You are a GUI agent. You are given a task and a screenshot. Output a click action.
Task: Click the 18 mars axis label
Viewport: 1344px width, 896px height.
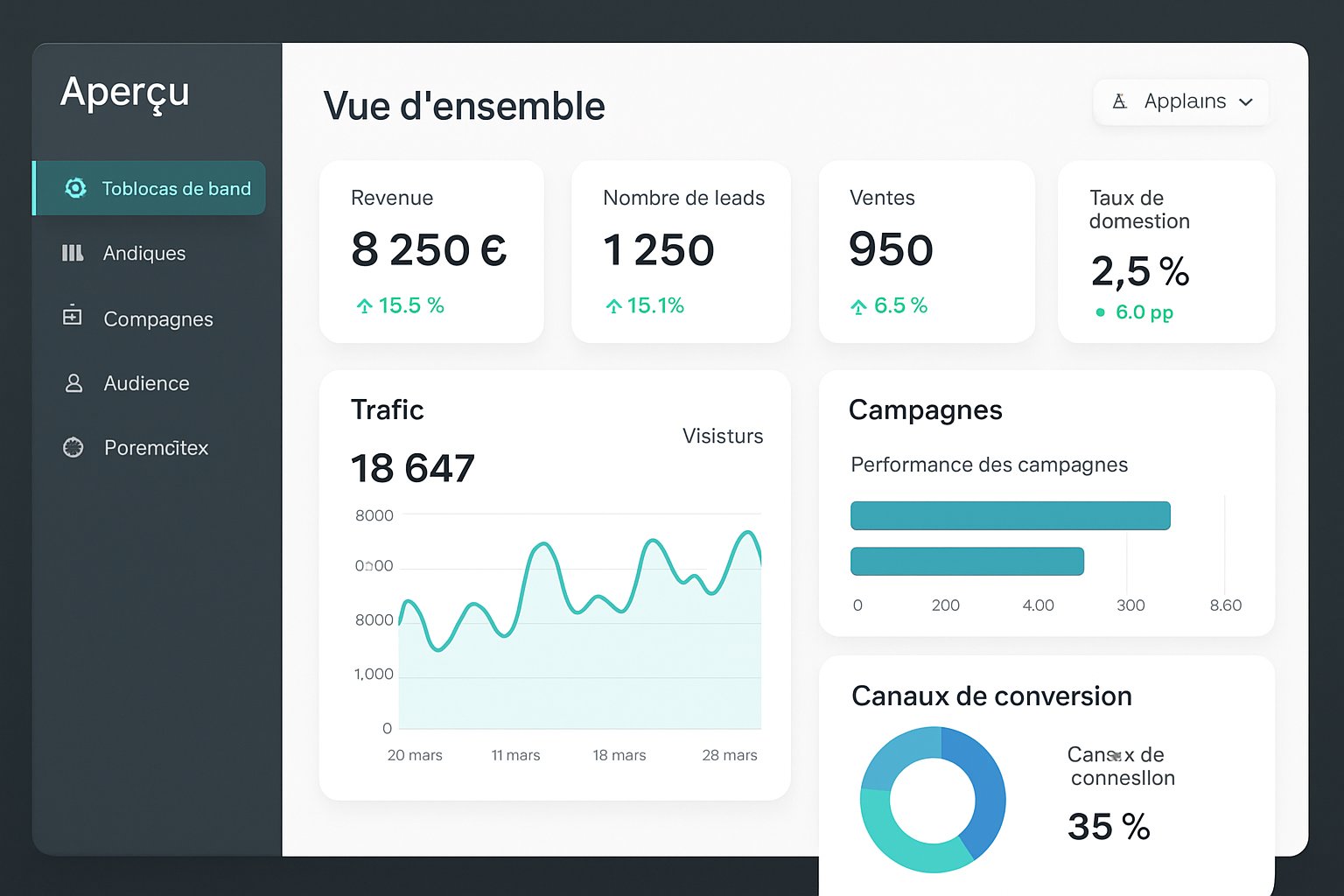tap(619, 755)
